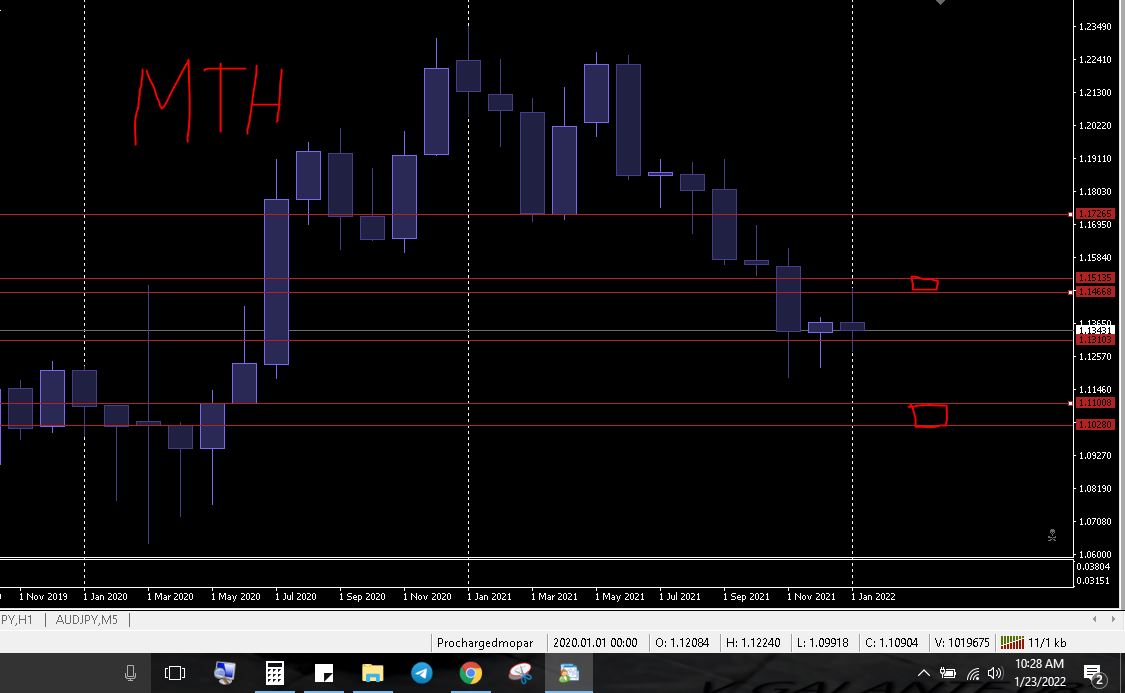Select the red 1.10280 price level label
This screenshot has height=693, width=1125.
coord(1094,425)
